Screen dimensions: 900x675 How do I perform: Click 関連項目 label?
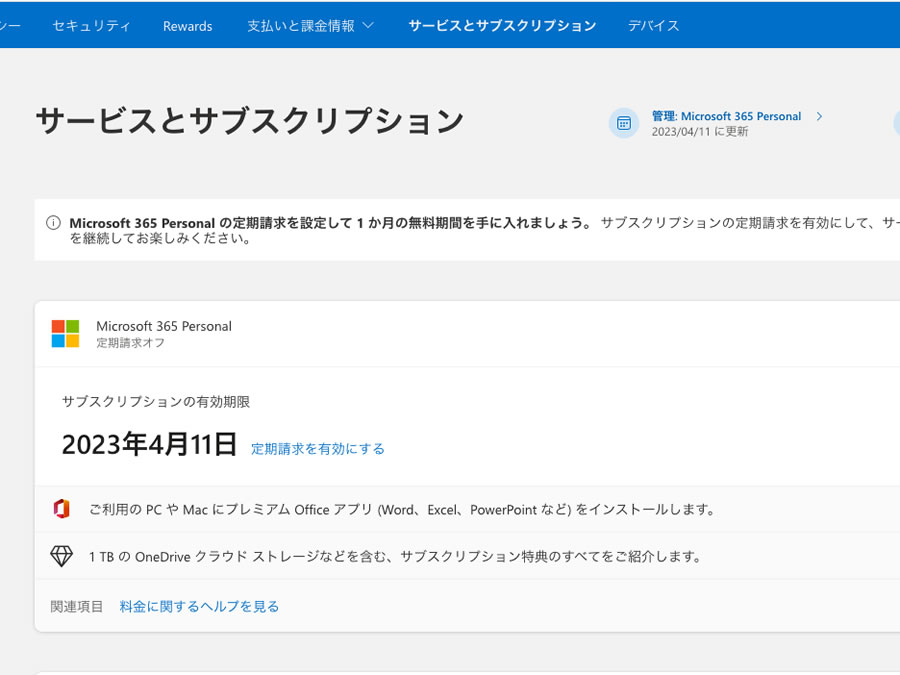(x=77, y=606)
